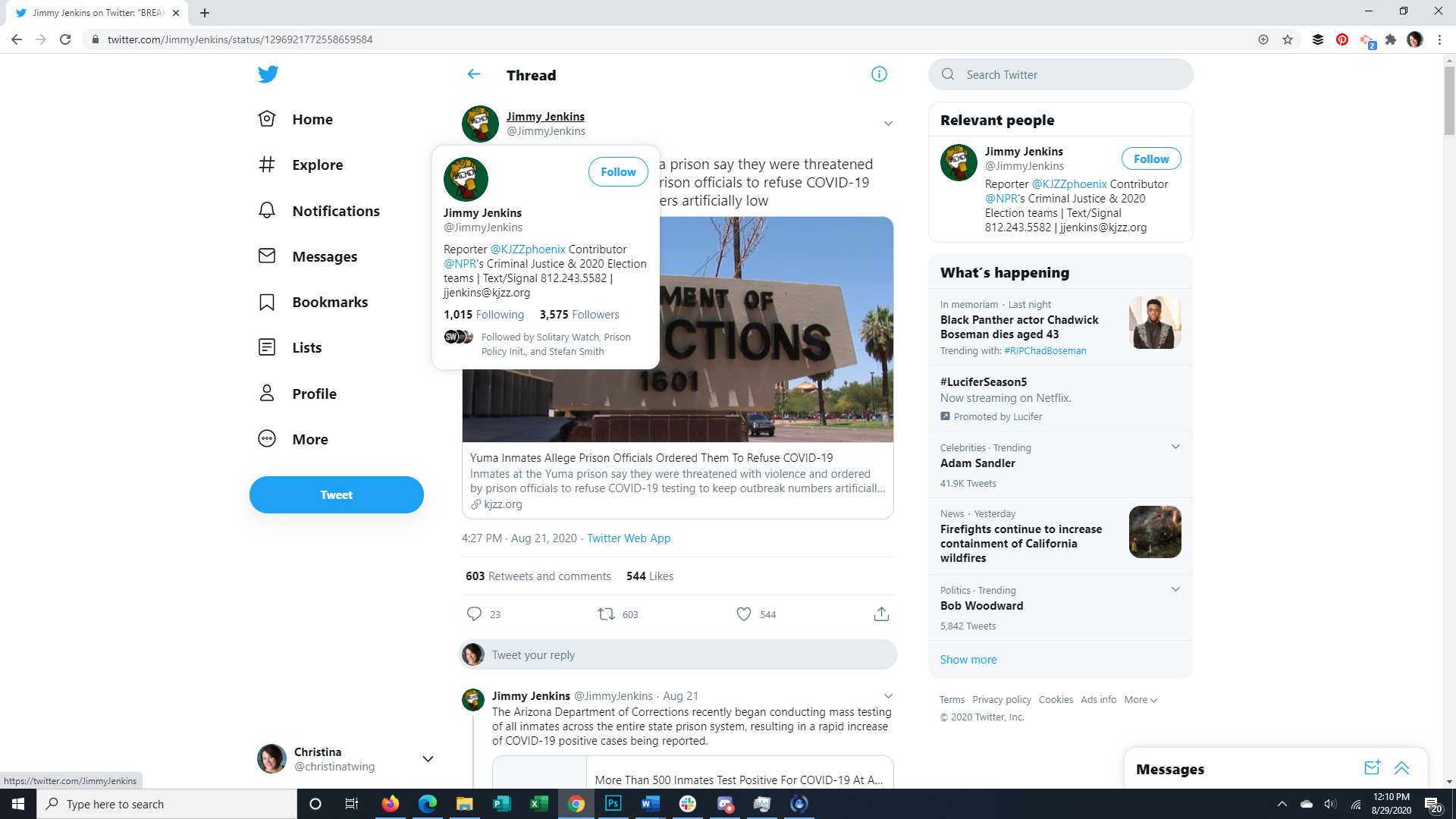Screen dimensions: 1456x819
Task: Click the back arrow beside Thread
Action: (x=474, y=74)
